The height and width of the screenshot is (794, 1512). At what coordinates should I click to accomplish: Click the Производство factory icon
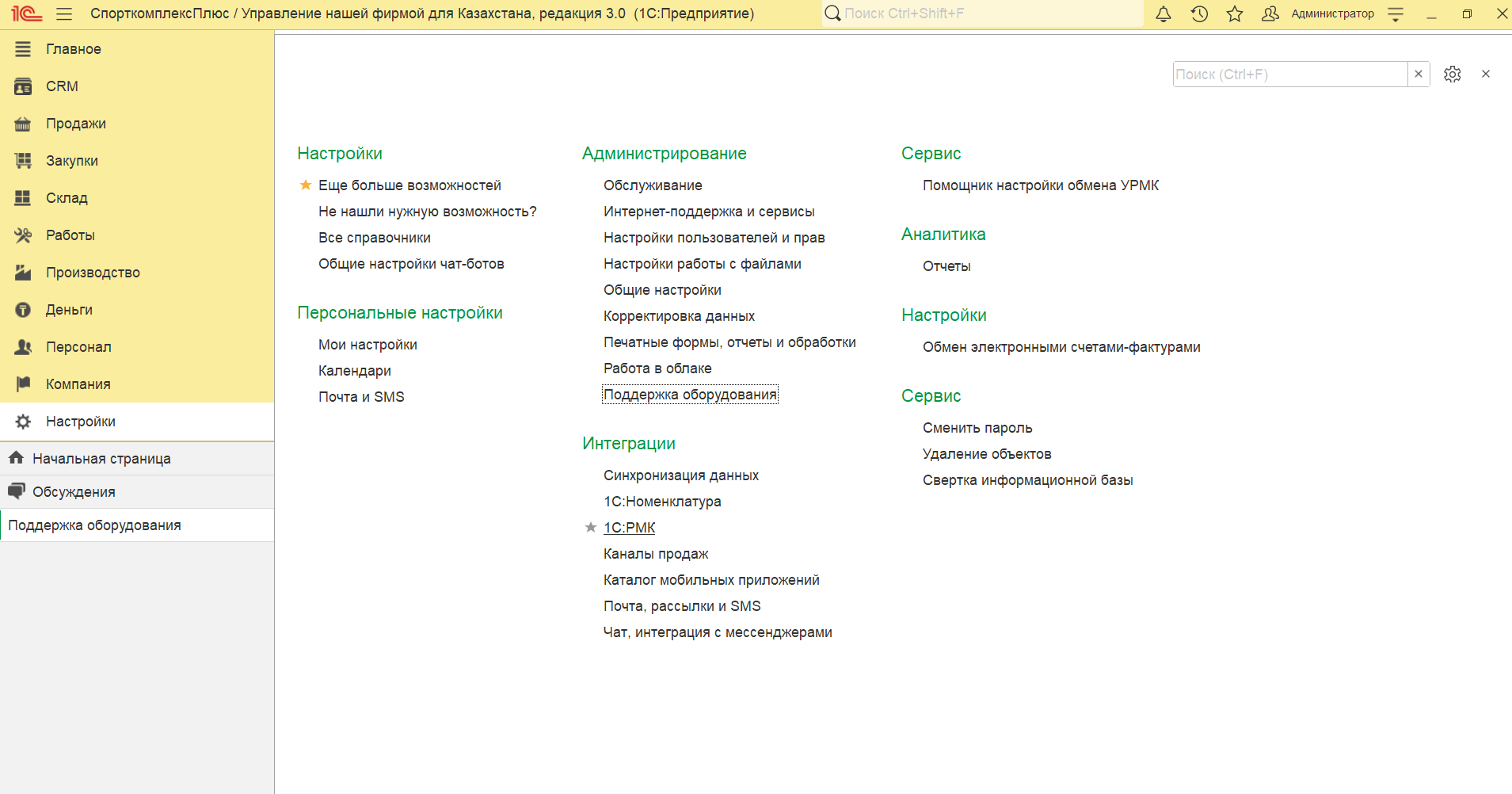tap(23, 273)
